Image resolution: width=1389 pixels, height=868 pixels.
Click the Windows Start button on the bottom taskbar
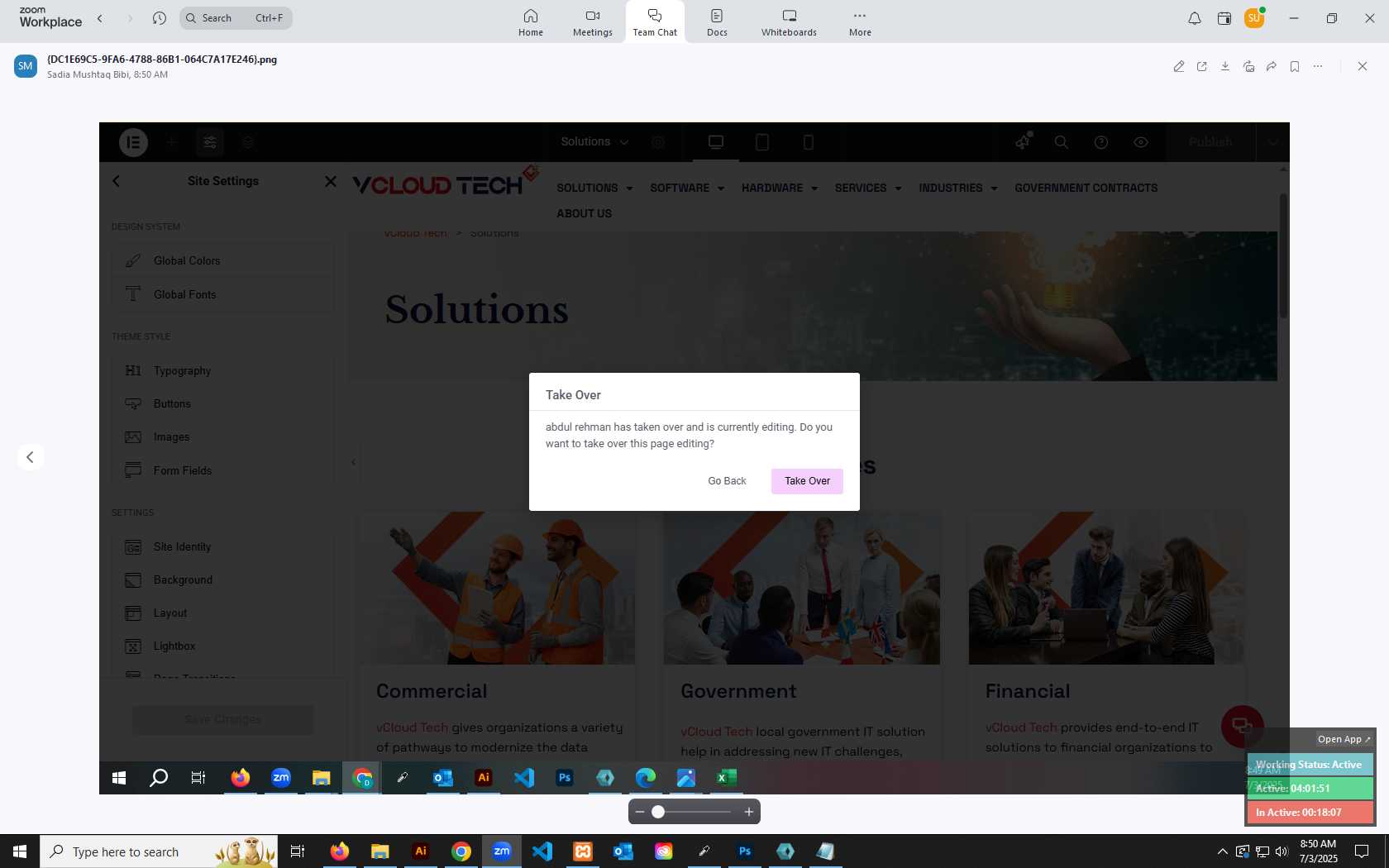(20, 851)
